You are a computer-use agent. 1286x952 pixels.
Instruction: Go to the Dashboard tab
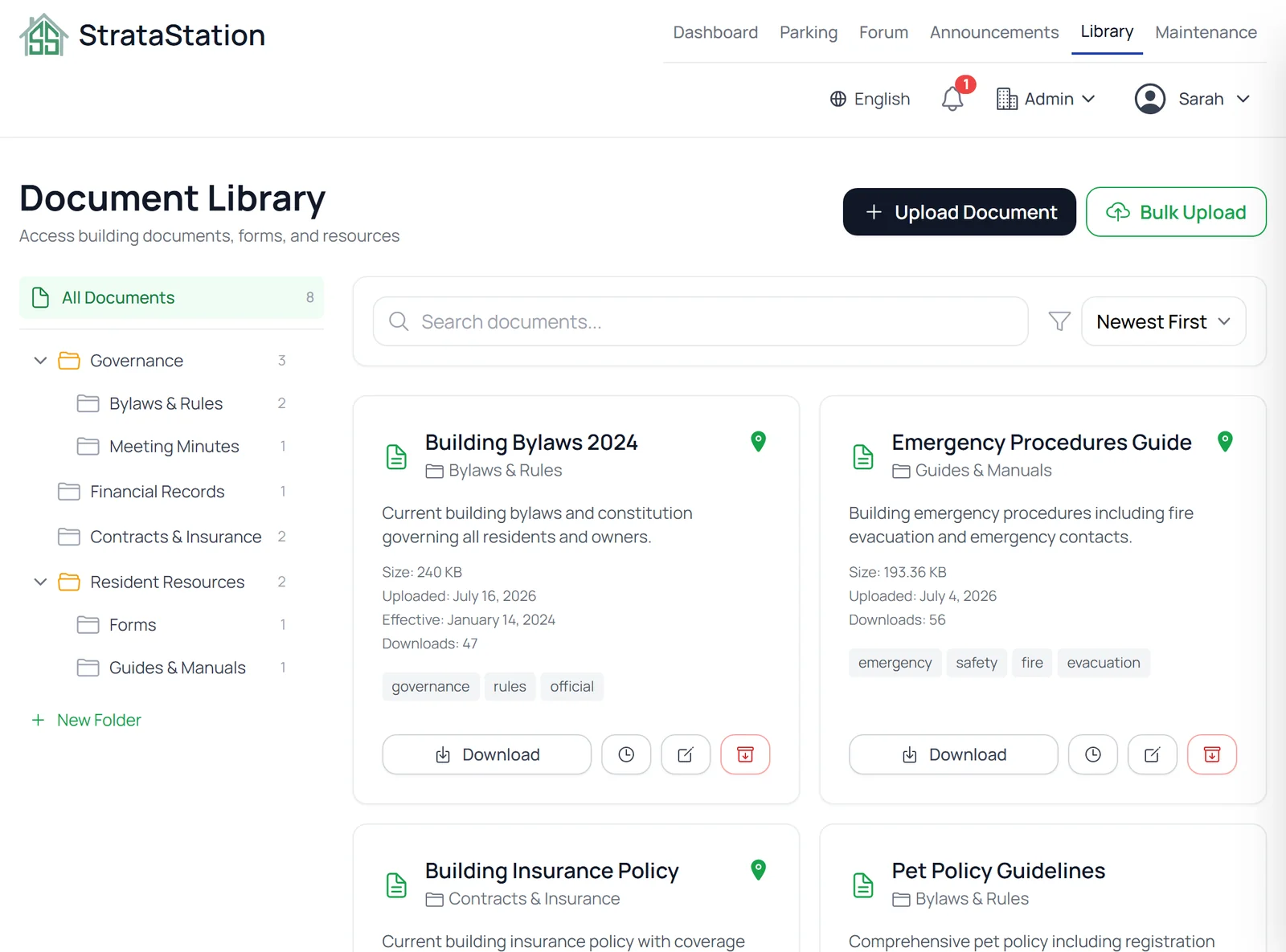[715, 32]
